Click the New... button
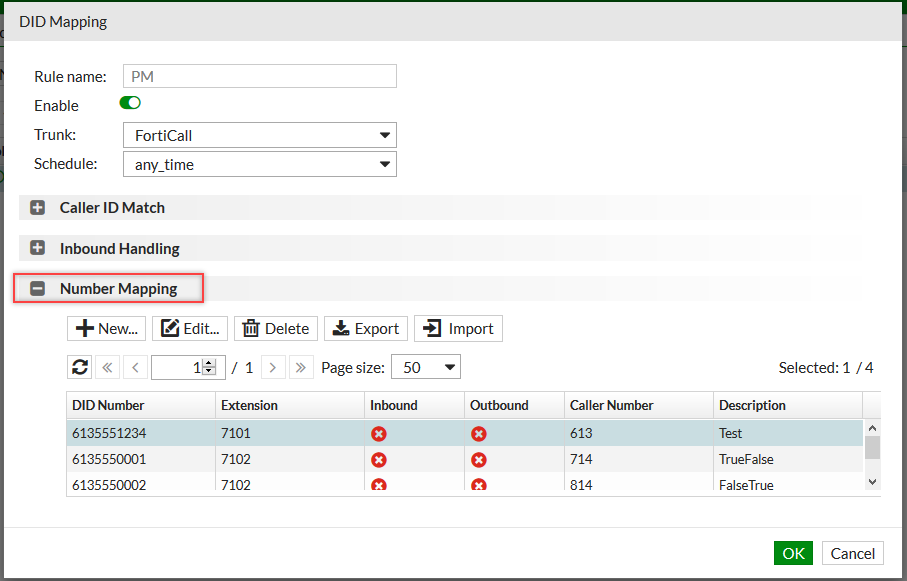Screen dimensions: 907x581 coord(107,328)
